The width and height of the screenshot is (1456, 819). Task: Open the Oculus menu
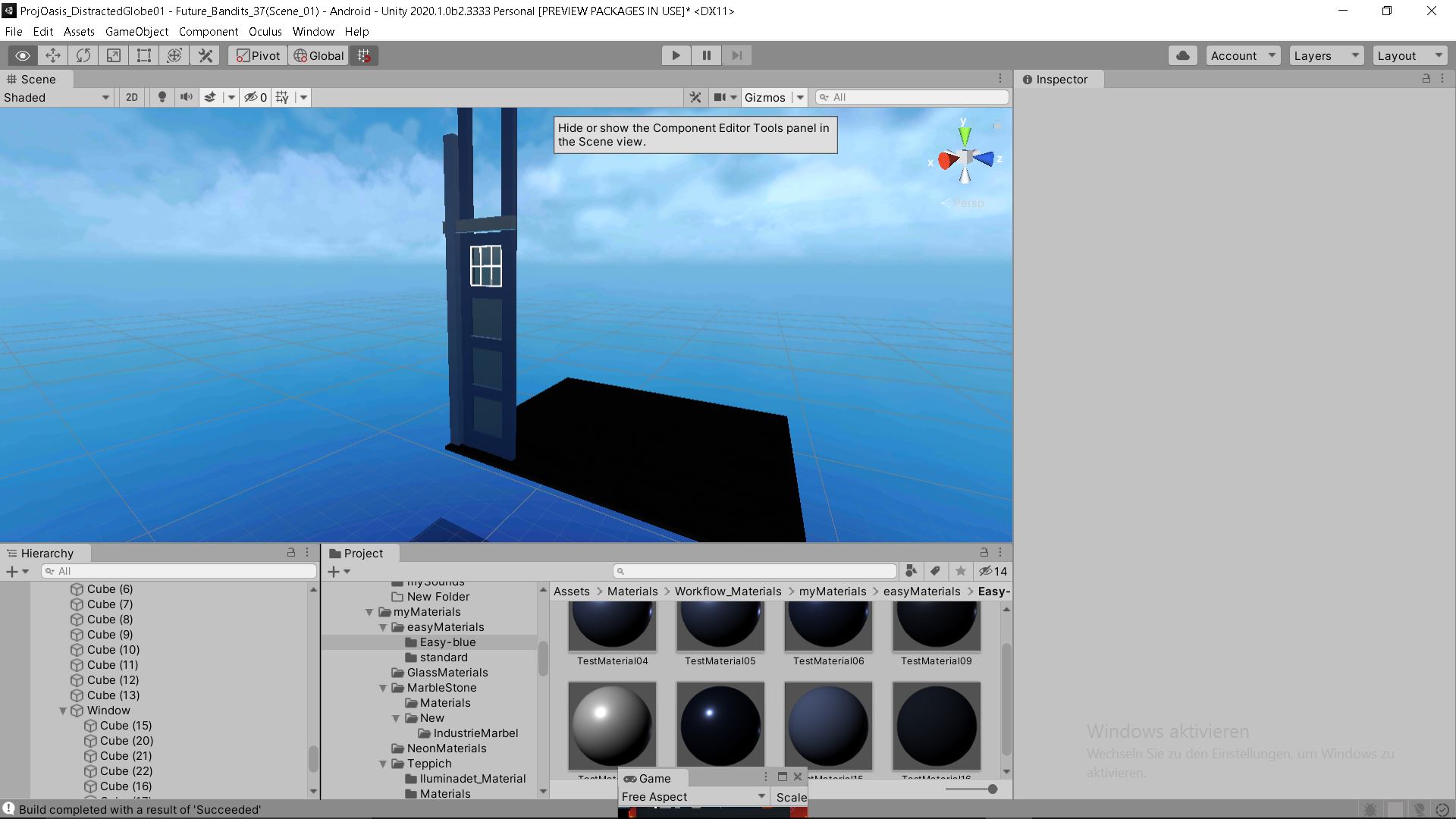coord(265,32)
